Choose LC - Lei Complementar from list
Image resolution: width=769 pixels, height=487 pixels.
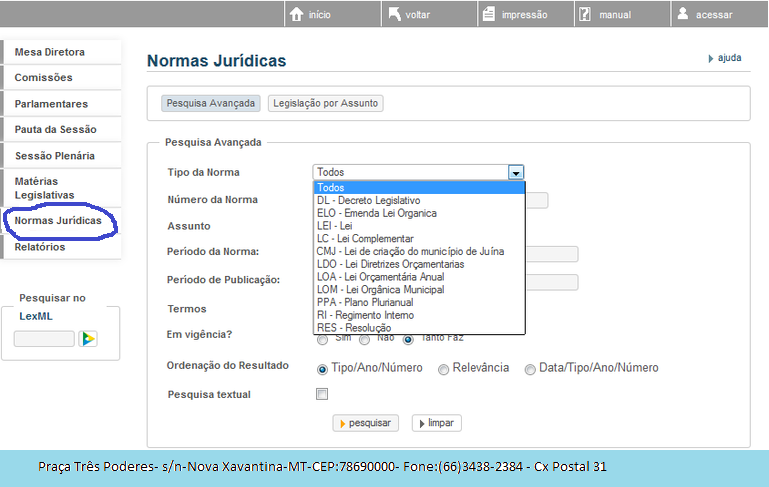(x=365, y=239)
